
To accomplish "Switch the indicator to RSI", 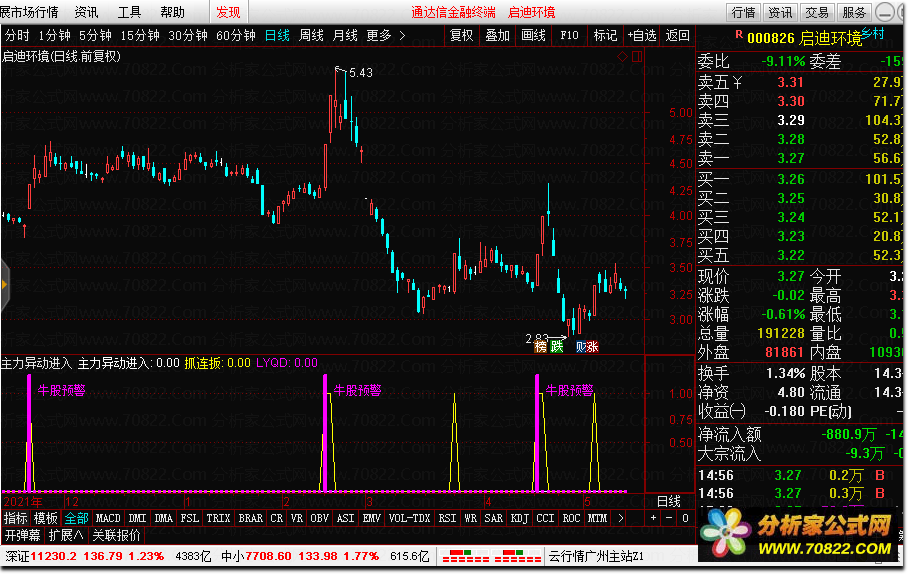I will point(447,518).
